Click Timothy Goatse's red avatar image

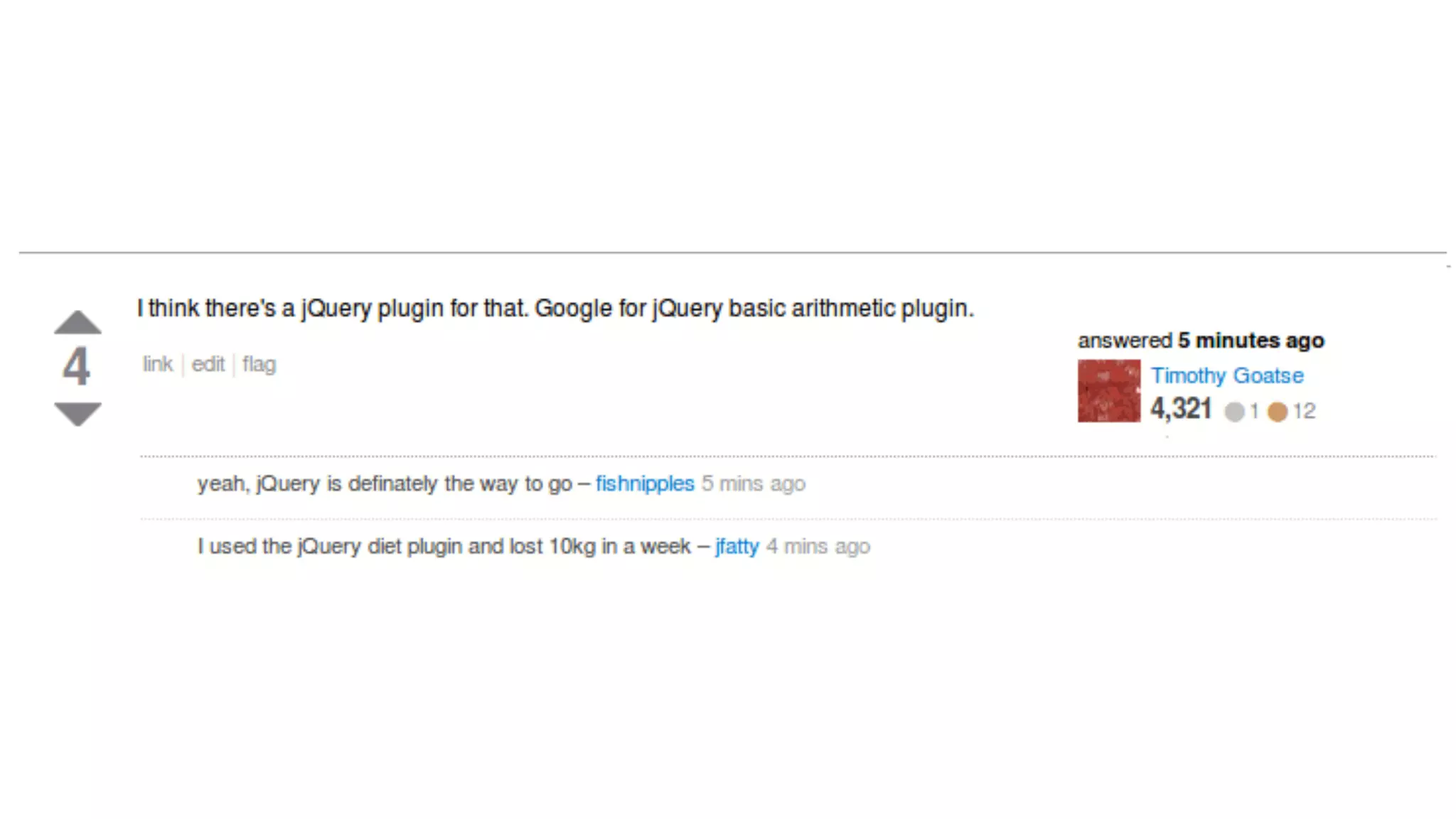coord(1109,391)
